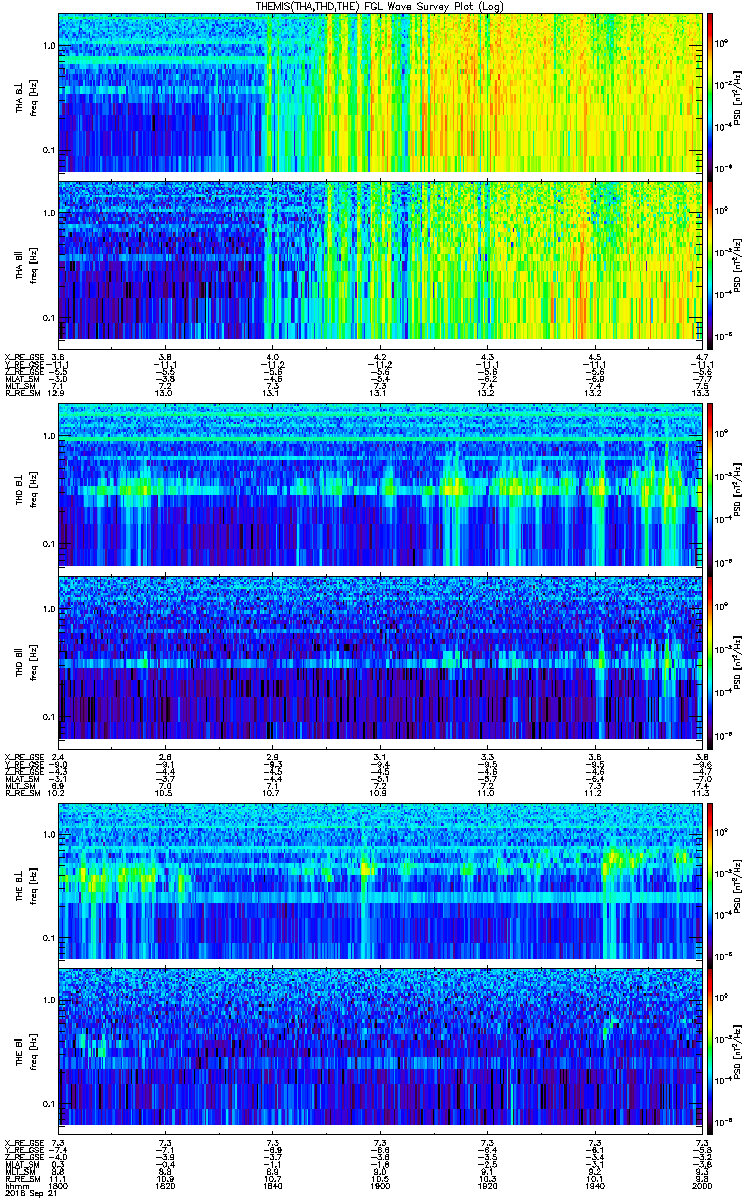
Task: Click the X_RE_GSE row label under THD panels
Action: pos(22,756)
